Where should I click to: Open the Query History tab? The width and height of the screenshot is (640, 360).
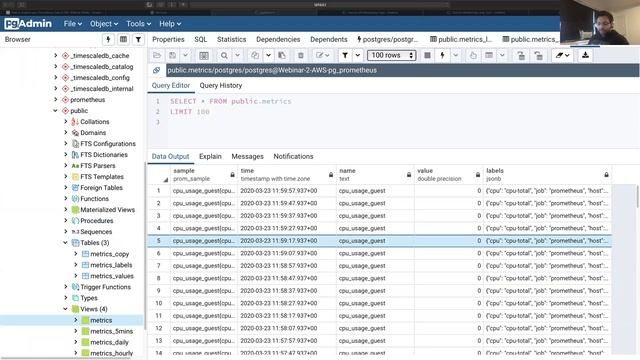click(x=221, y=85)
